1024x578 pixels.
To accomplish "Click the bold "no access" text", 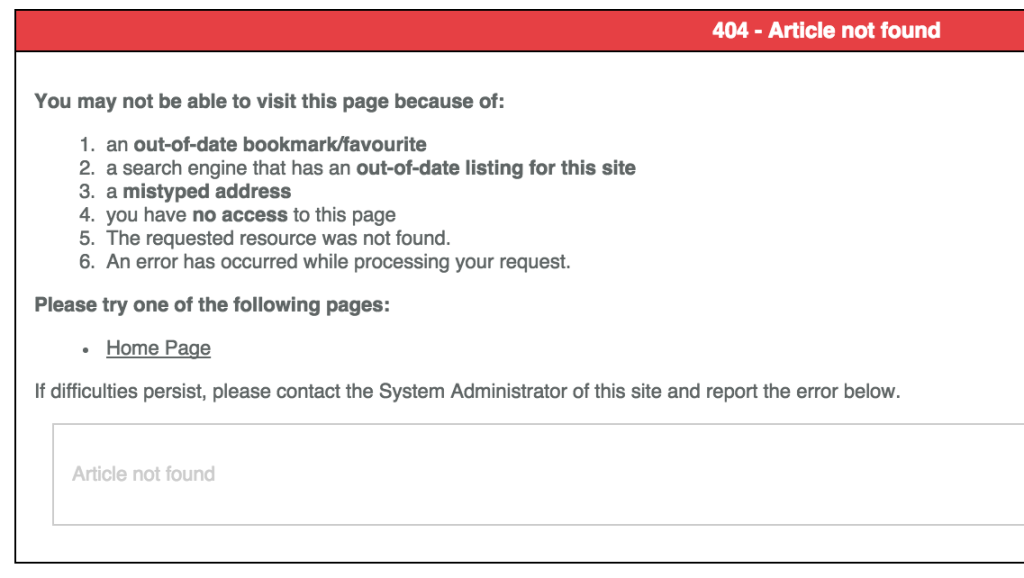I will (x=240, y=215).
